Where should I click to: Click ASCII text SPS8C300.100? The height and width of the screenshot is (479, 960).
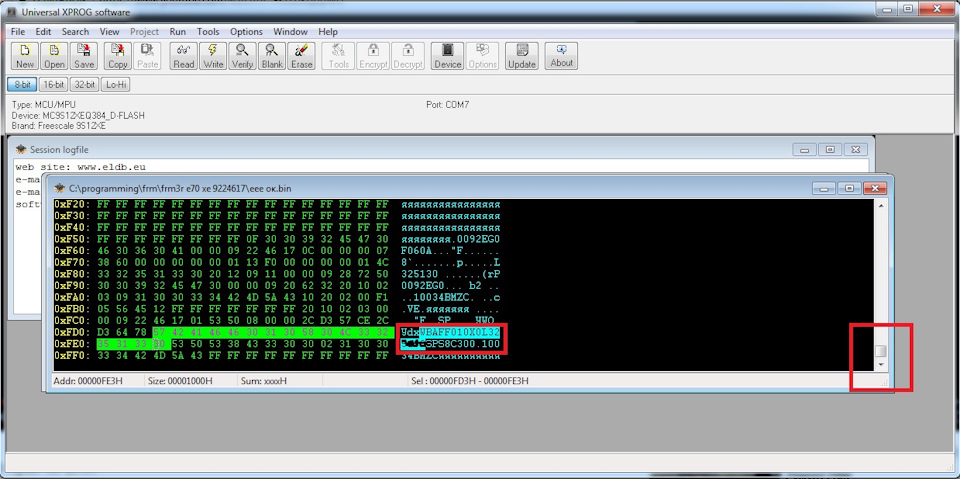(463, 344)
